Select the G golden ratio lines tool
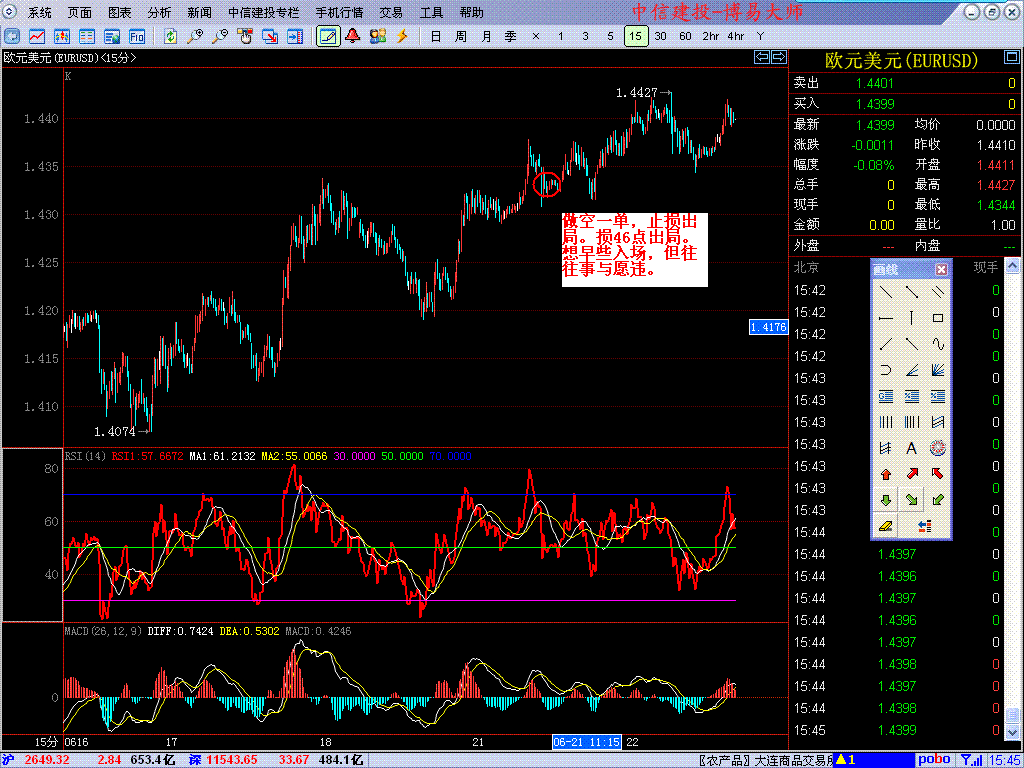Screen dimensions: 1024x768 point(886,396)
